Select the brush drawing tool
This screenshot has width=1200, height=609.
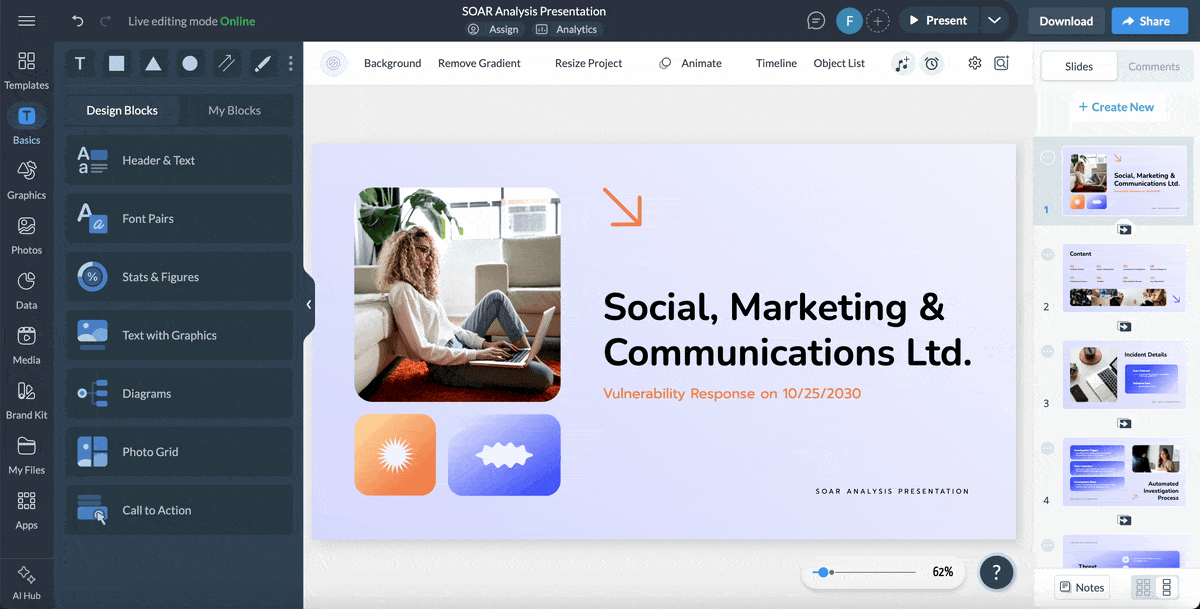click(262, 63)
